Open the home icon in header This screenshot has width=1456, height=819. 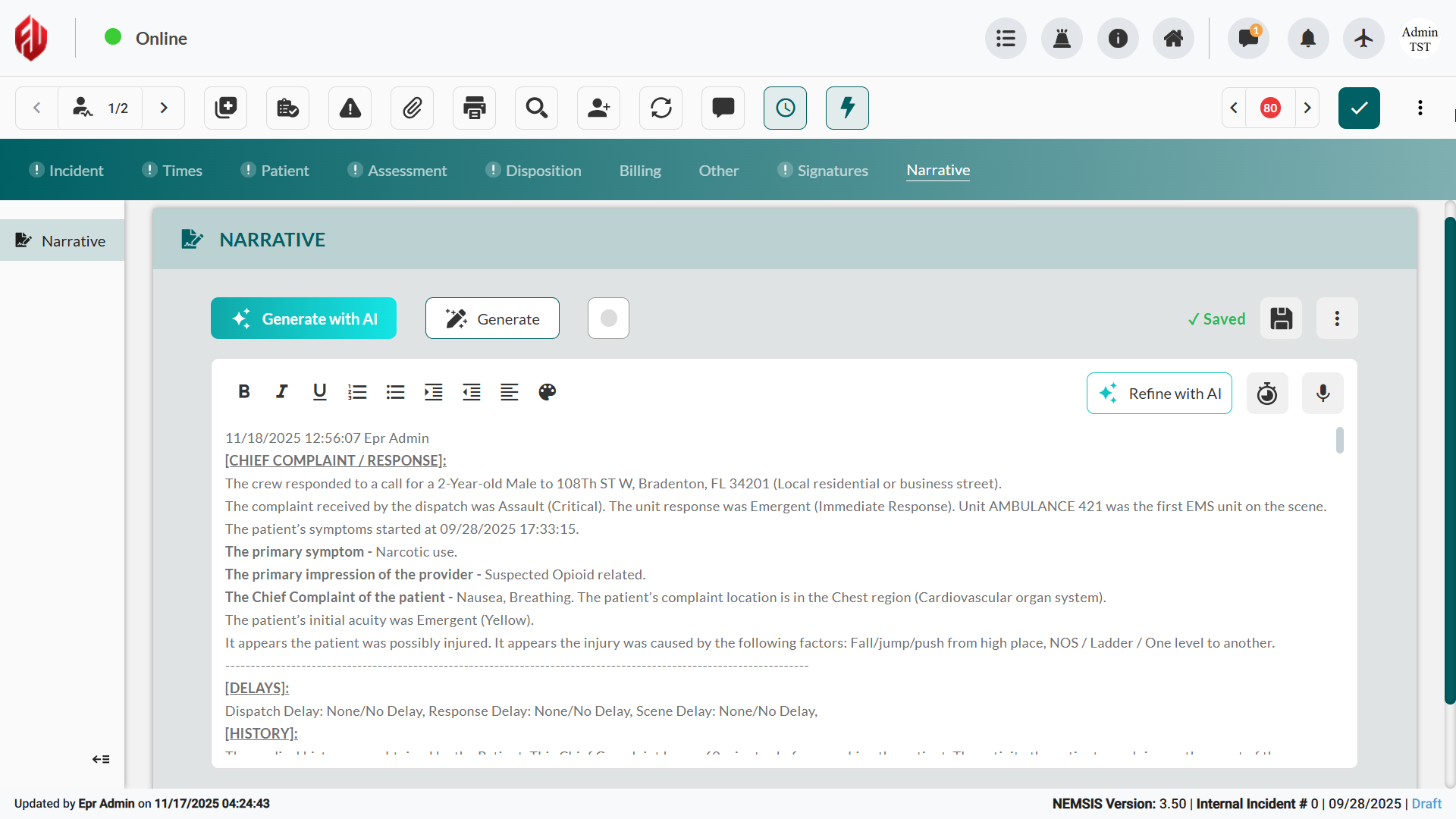(x=1173, y=38)
